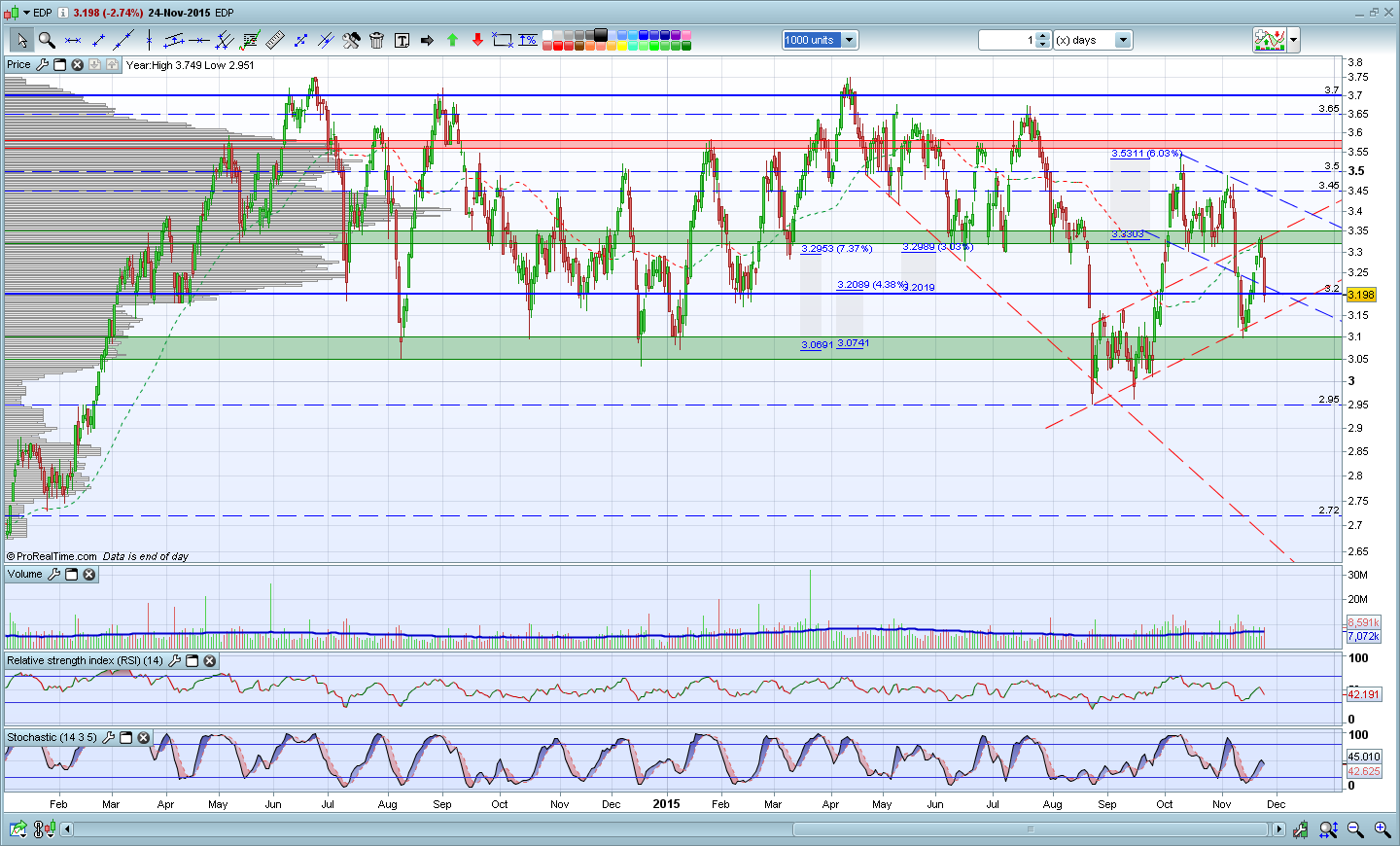Viewport: 1400px width, 846px height.
Task: Click the add indicator chart button
Action: (1270, 40)
